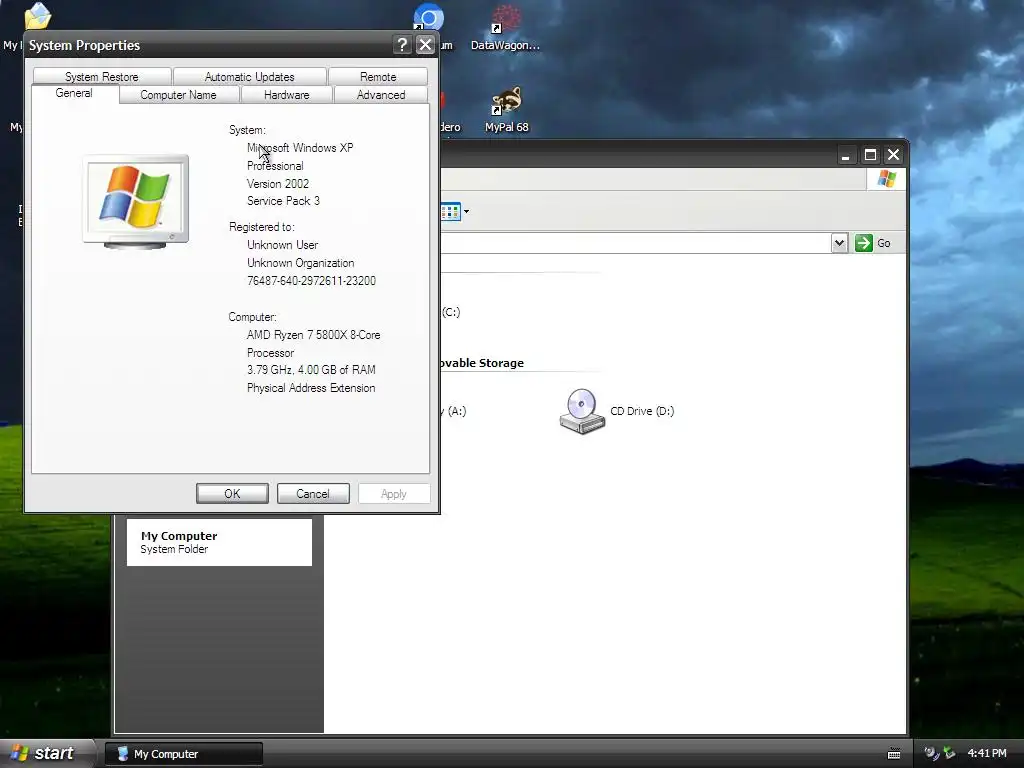Click the "3.79 GHz, 4.00 GB of RAM" line
The height and width of the screenshot is (768, 1024).
(x=311, y=370)
